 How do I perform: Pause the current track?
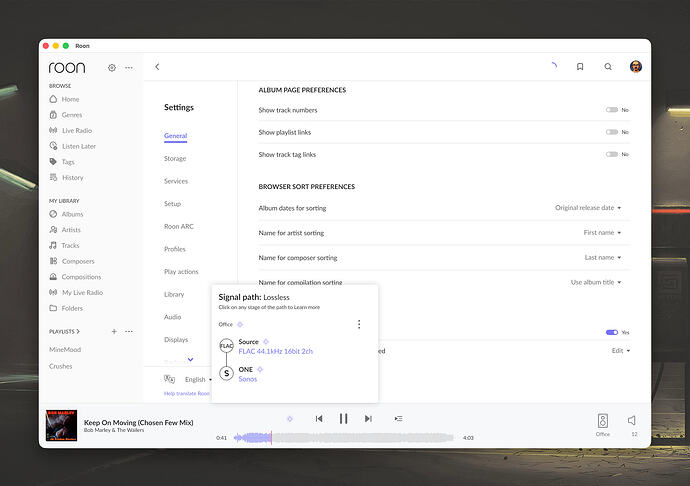pyautogui.click(x=343, y=419)
